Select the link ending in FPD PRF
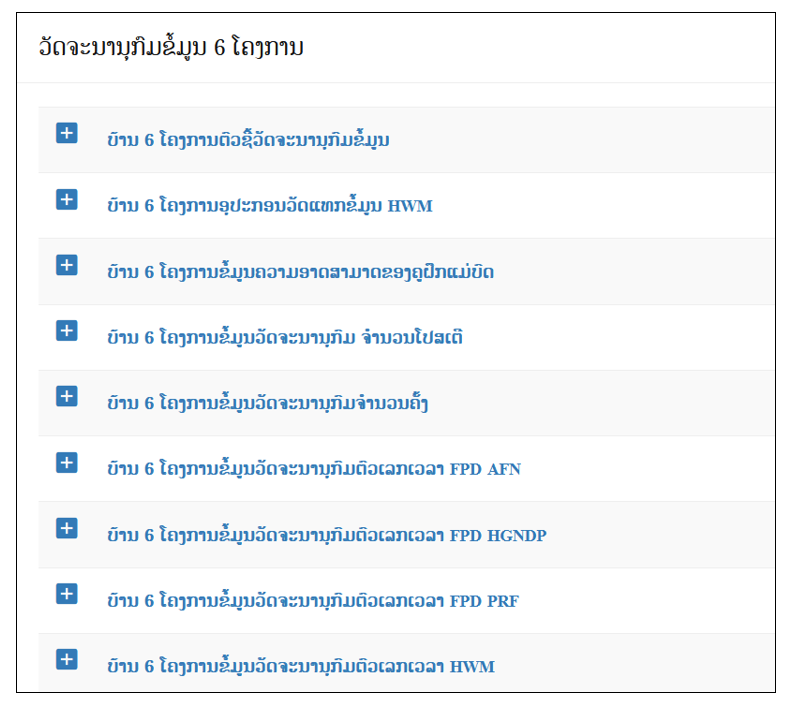 pos(313,600)
